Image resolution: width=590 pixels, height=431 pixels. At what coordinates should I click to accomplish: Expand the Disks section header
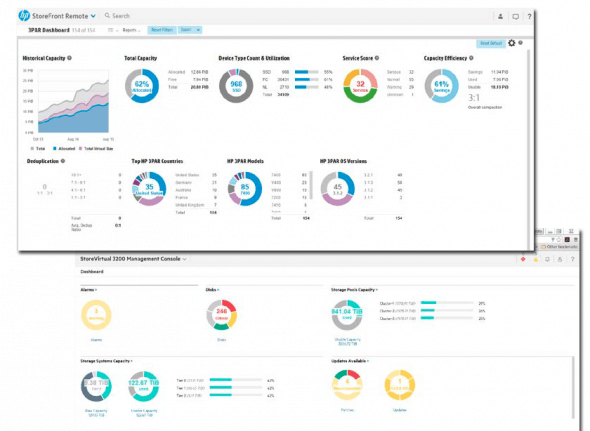click(212, 290)
